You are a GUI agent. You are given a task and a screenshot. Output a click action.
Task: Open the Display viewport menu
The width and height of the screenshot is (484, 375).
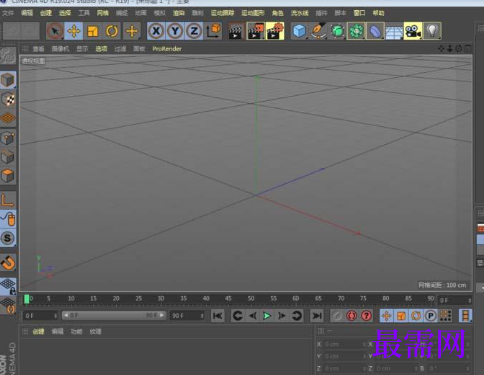tap(82, 49)
